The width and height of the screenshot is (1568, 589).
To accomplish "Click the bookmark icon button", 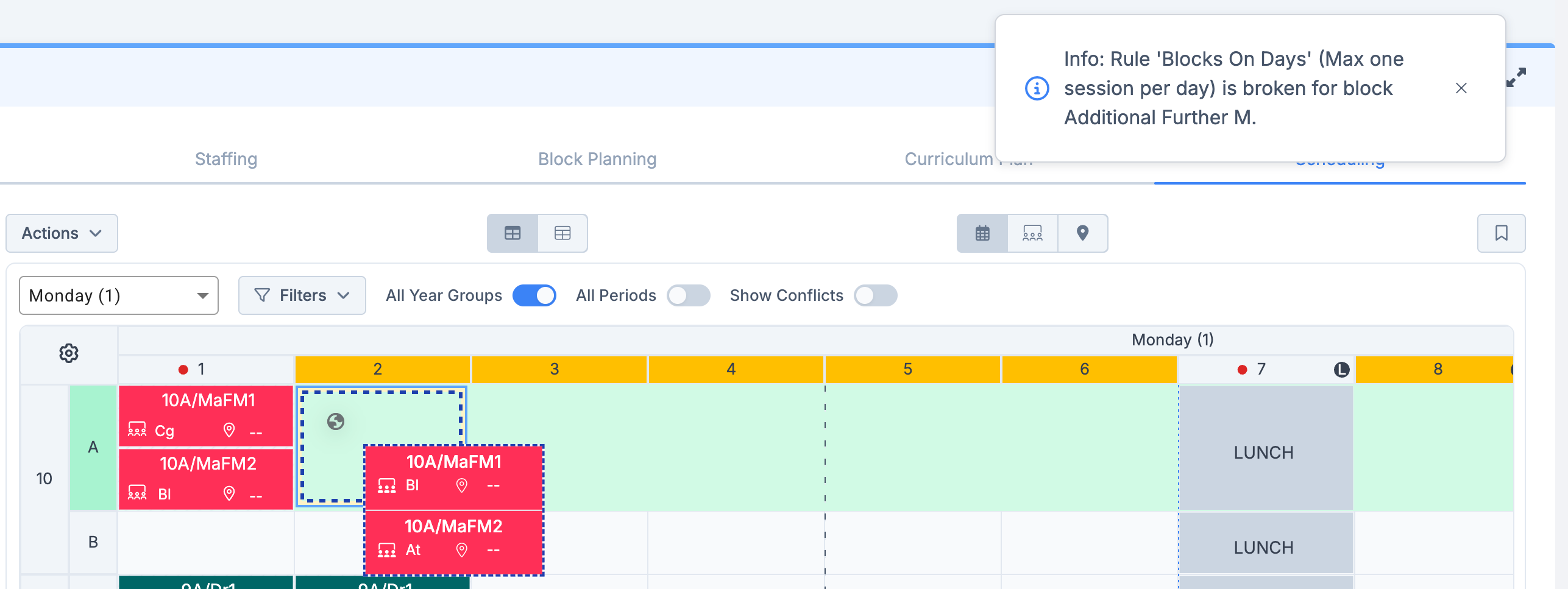I will [x=1501, y=233].
